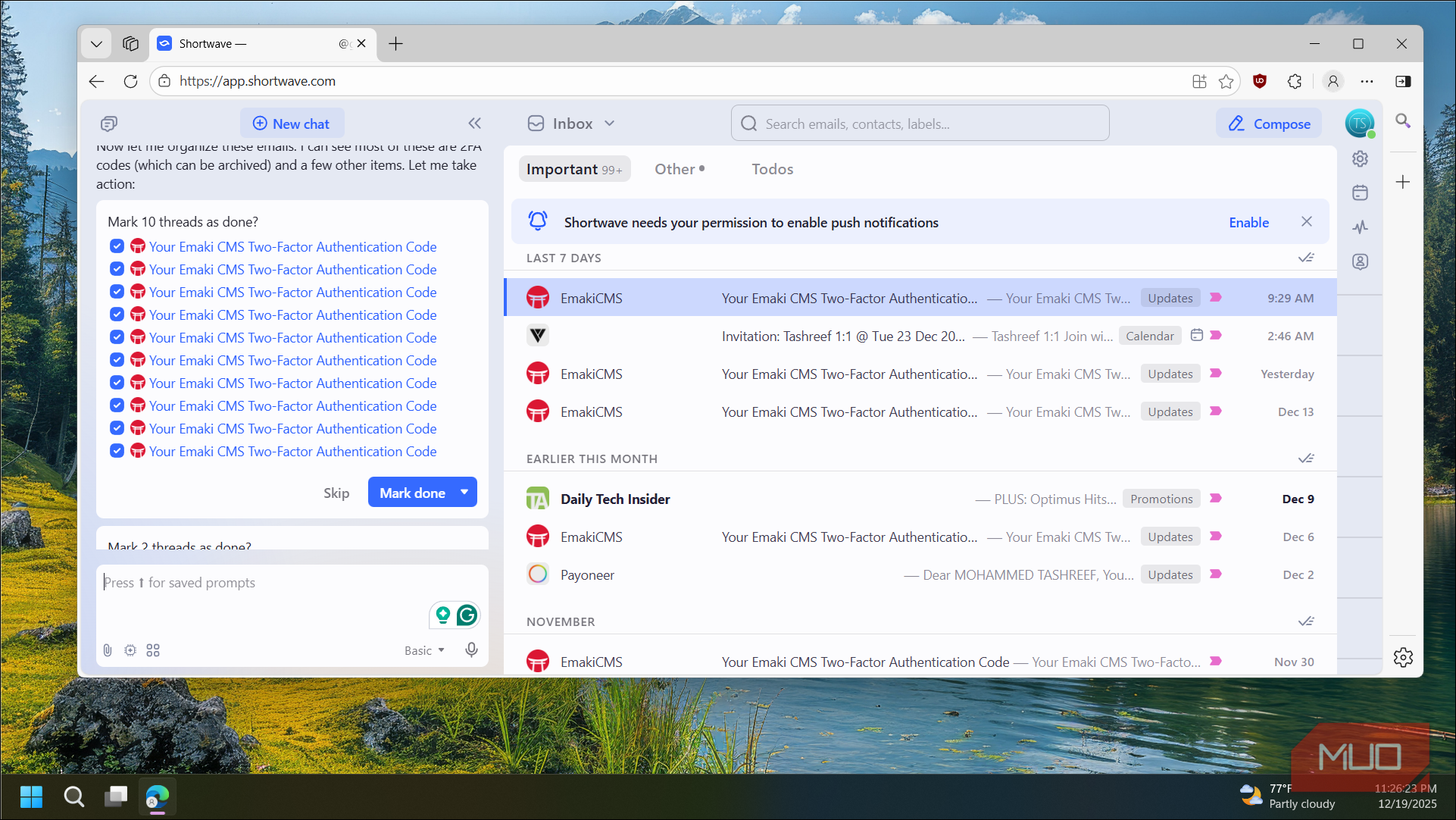Open the activity pulse icon in Shortwave
The width and height of the screenshot is (1456, 820).
click(x=1360, y=227)
